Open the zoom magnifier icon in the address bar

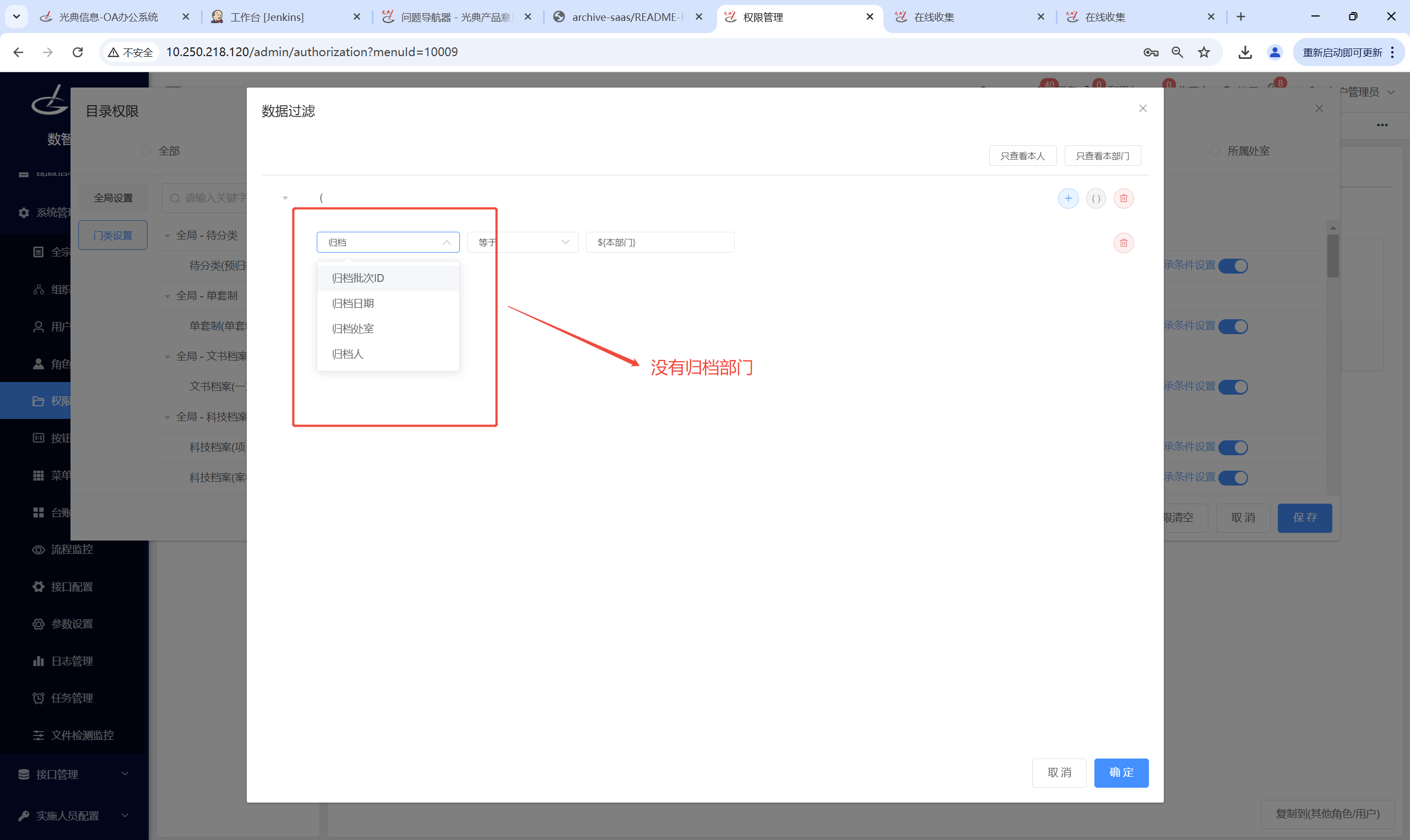1177,53
